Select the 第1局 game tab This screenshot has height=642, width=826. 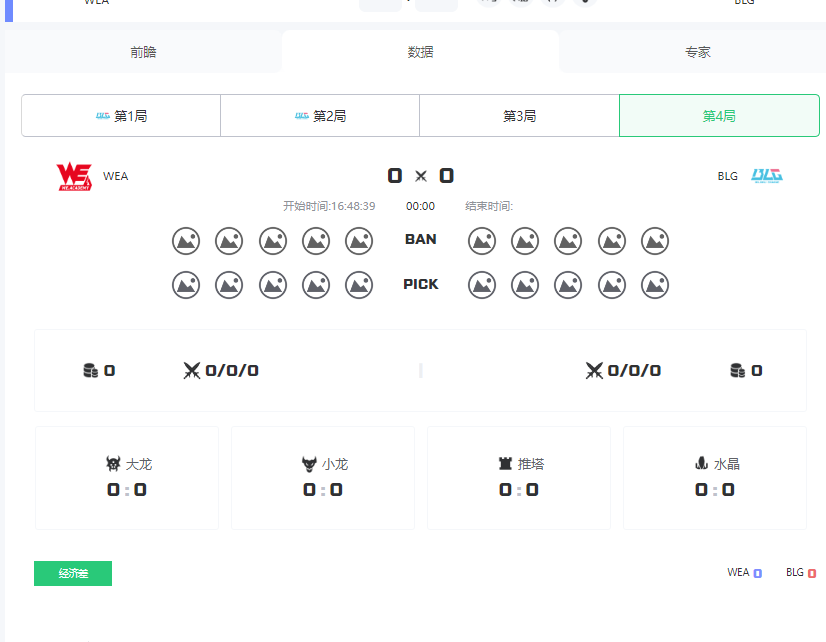coord(121,116)
